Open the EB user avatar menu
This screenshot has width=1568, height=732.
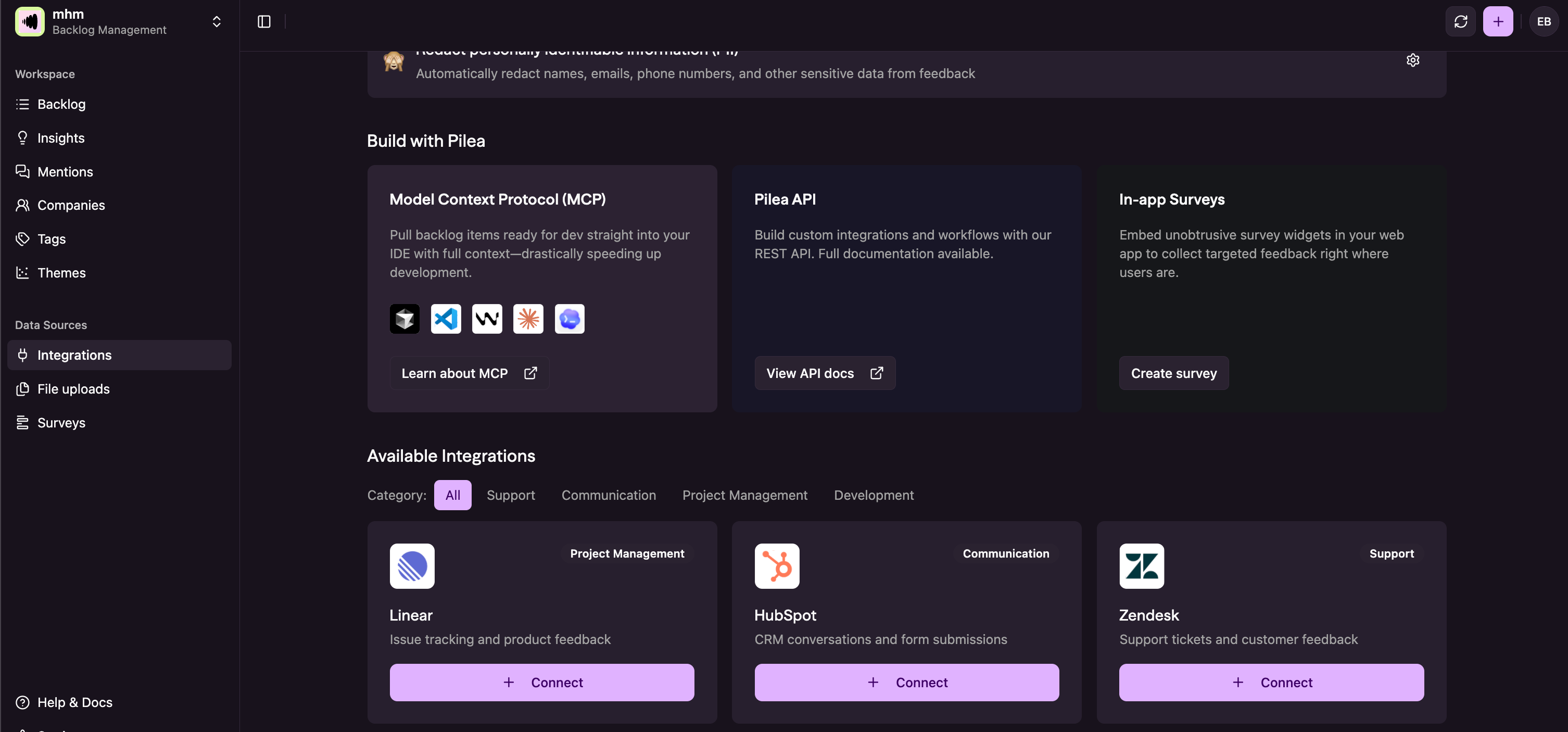pos(1544,22)
